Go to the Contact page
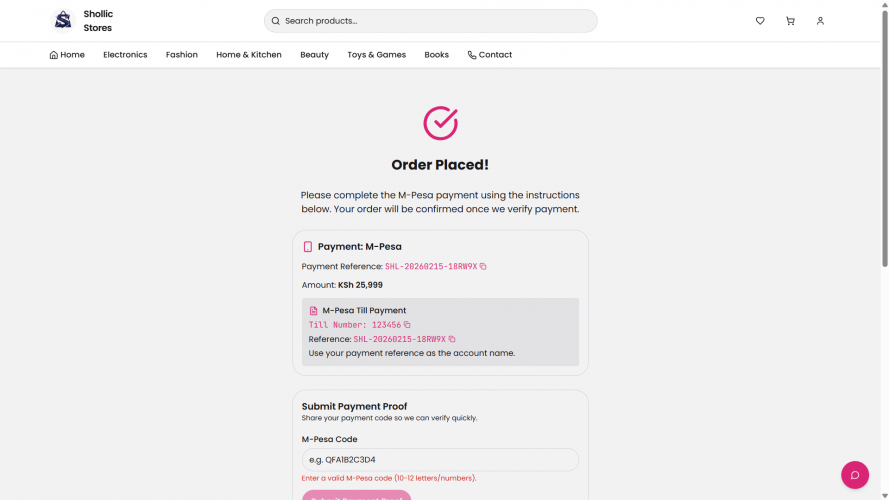Viewport: 889px width, 500px height. [490, 55]
